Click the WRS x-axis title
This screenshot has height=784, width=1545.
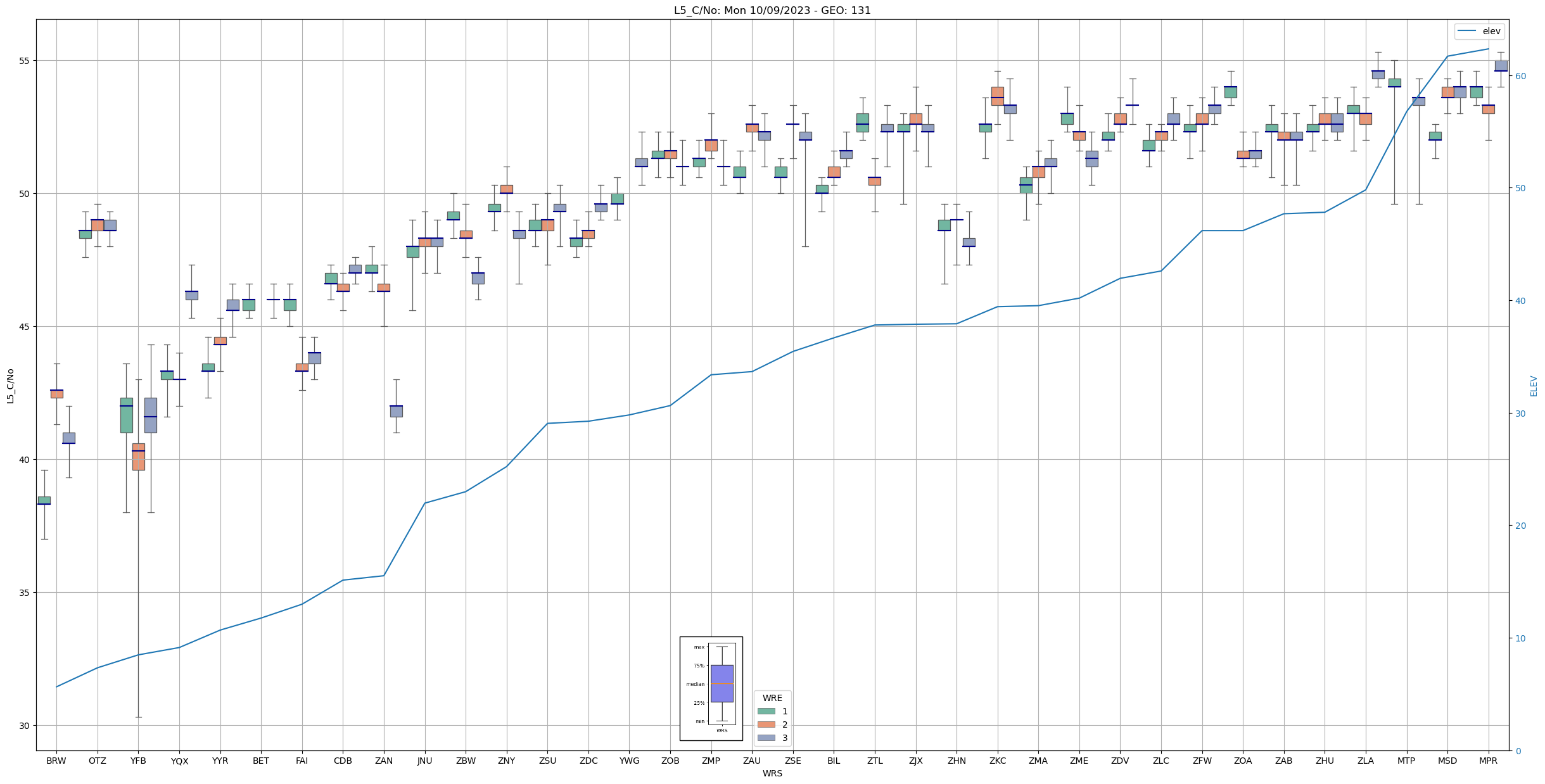[x=772, y=773]
